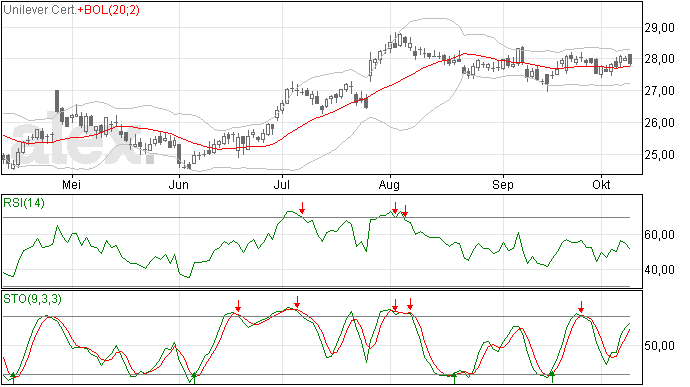This screenshot has height=387, width=690.
Task: Click the stochastic sell arrow before Okt
Action: click(x=581, y=307)
